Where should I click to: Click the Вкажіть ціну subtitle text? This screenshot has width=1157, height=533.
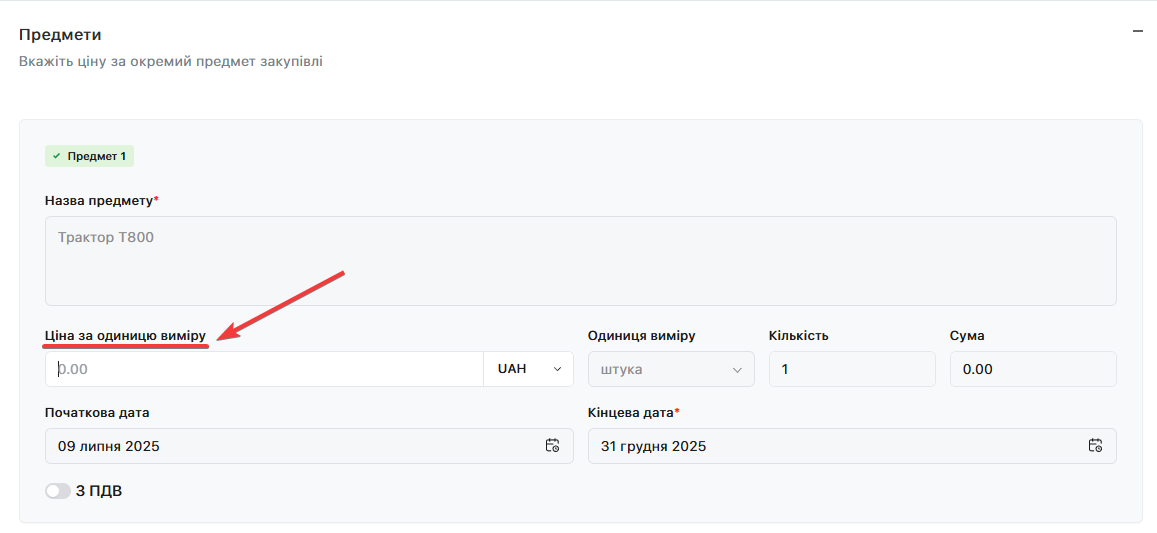click(170, 61)
